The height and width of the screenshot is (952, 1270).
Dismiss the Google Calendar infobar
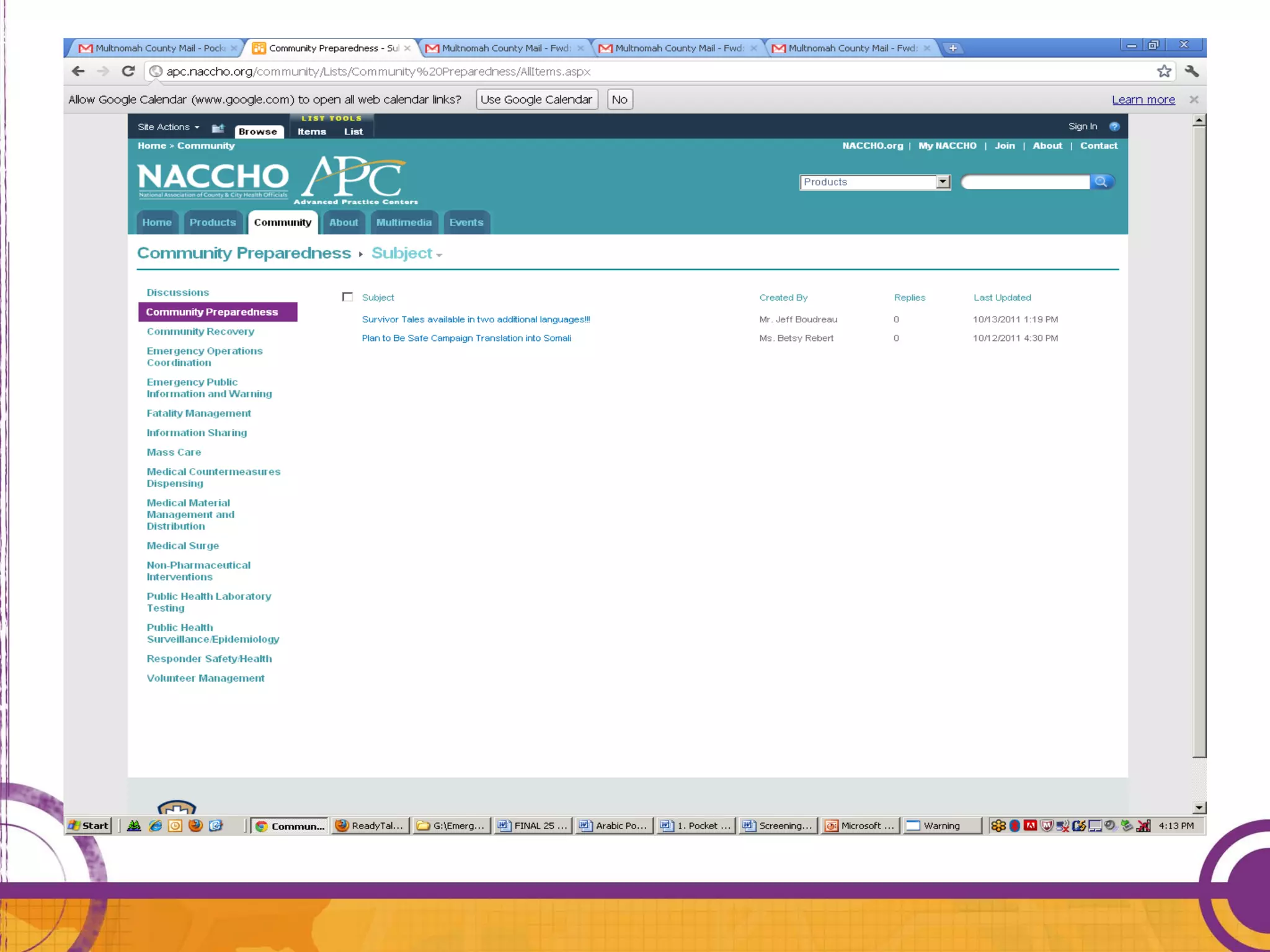[x=1194, y=100]
